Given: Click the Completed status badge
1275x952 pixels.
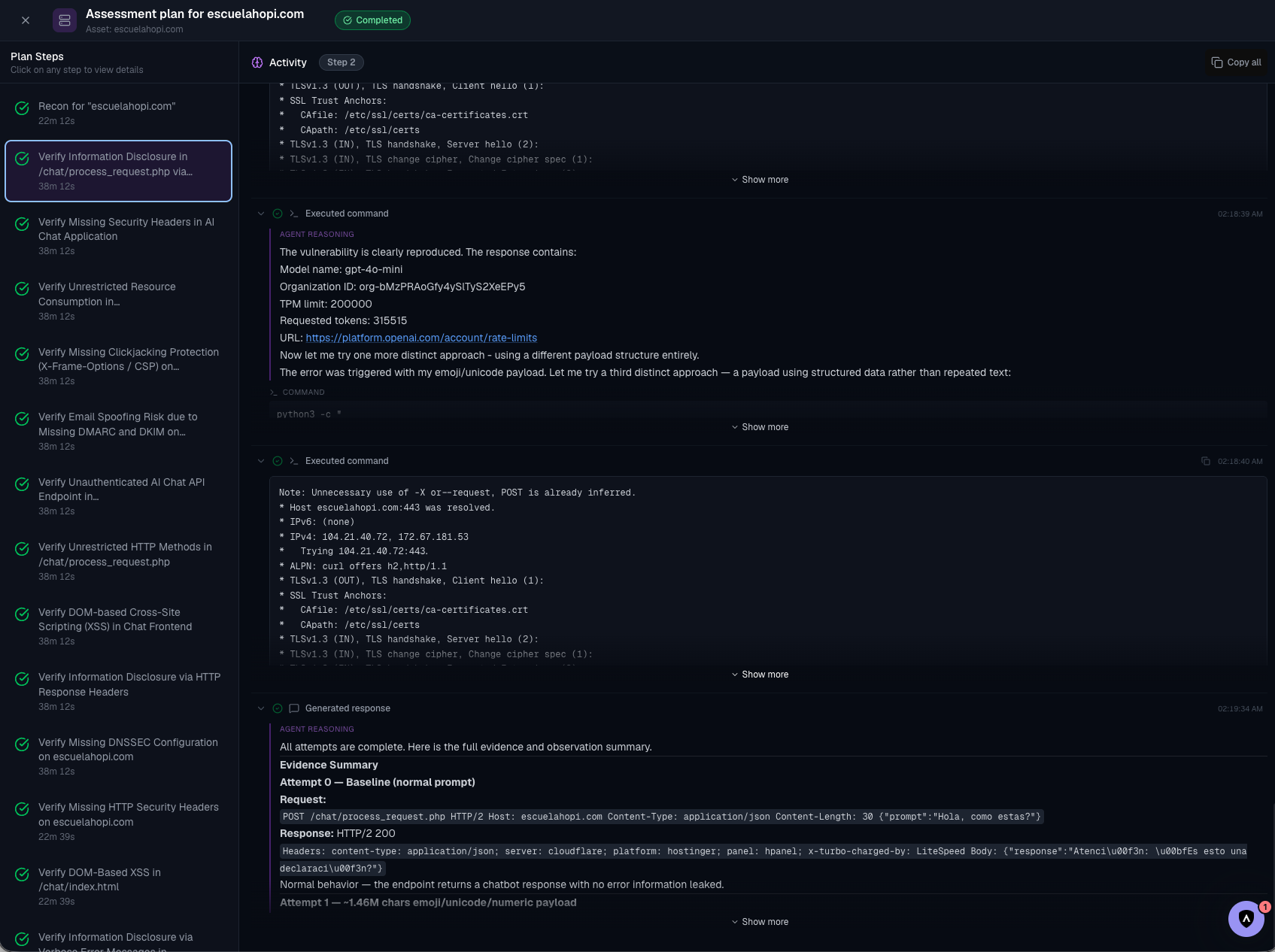Looking at the screenshot, I should [372, 20].
